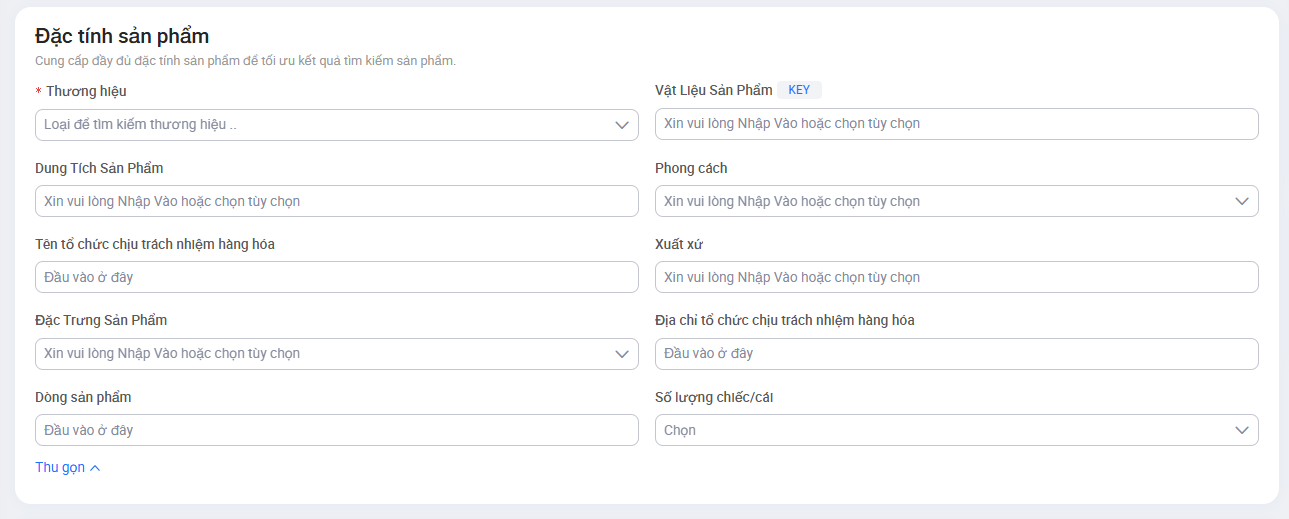The width and height of the screenshot is (1289, 519).
Task: Select the Tên tổ chức chịu trách nhiệm input
Action: 336,277
